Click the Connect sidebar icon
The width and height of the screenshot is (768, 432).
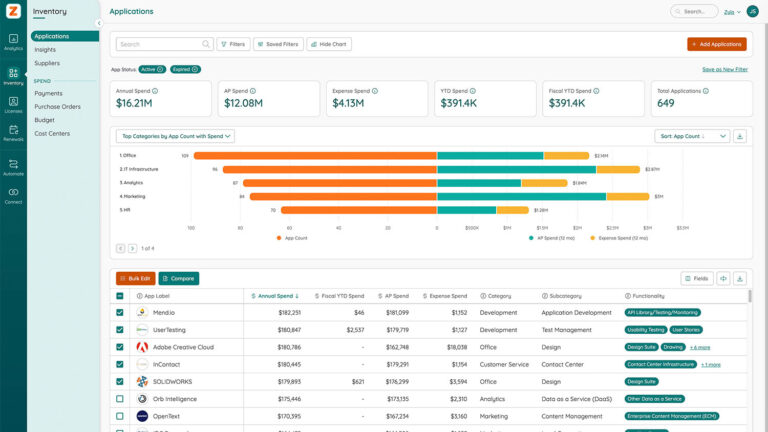tap(13, 194)
